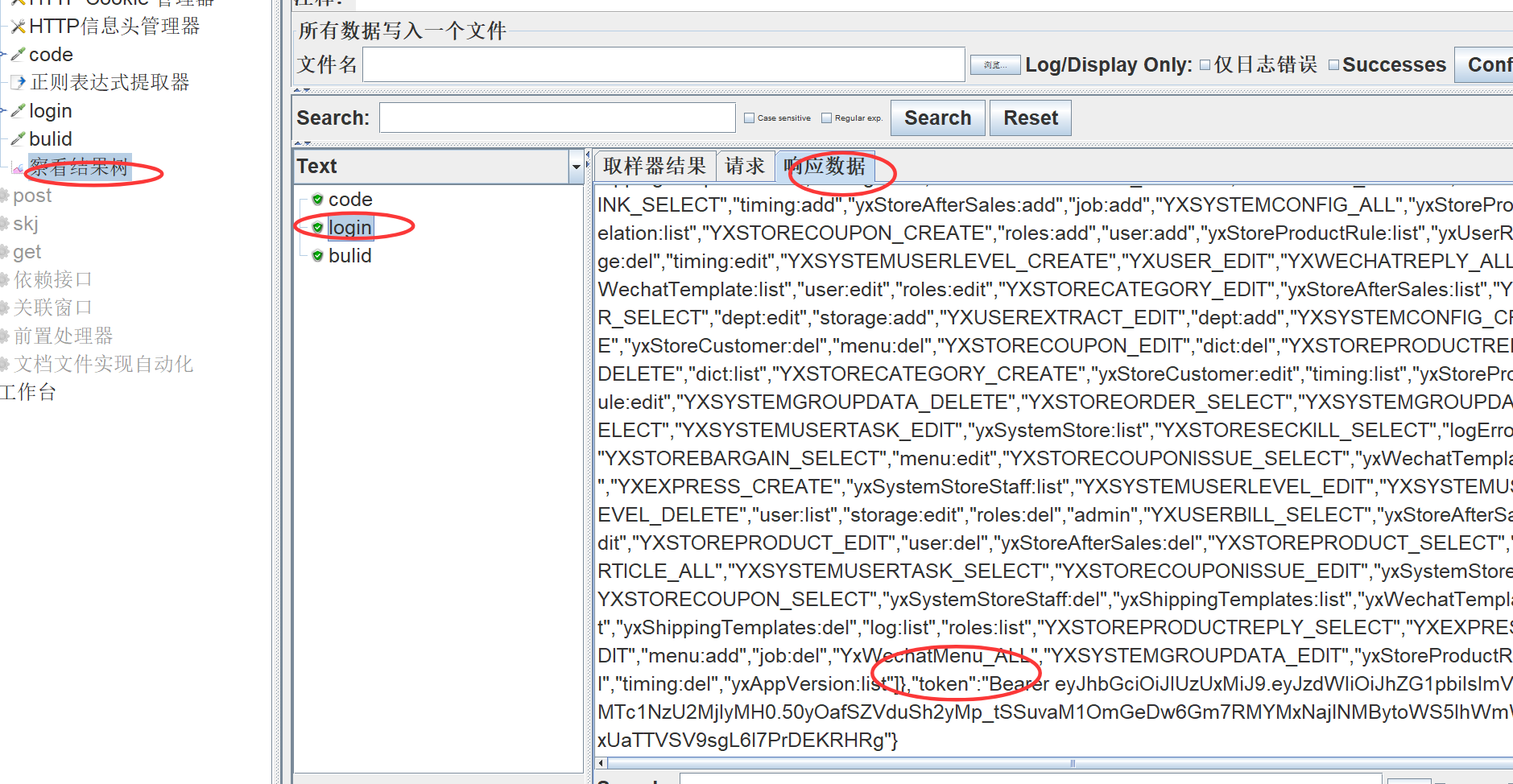Open the 请求 tab
The height and width of the screenshot is (784, 1513).
click(x=745, y=166)
